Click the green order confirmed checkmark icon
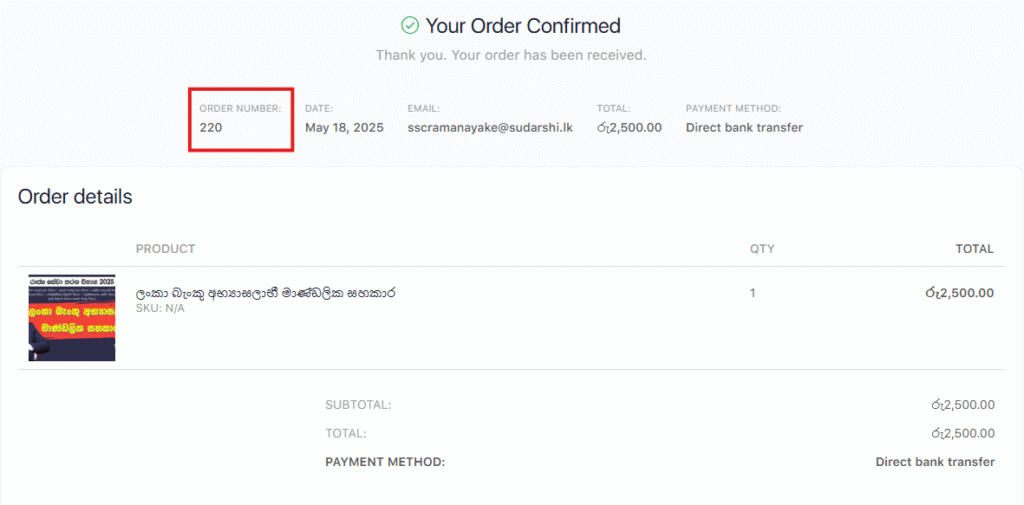 [x=409, y=26]
